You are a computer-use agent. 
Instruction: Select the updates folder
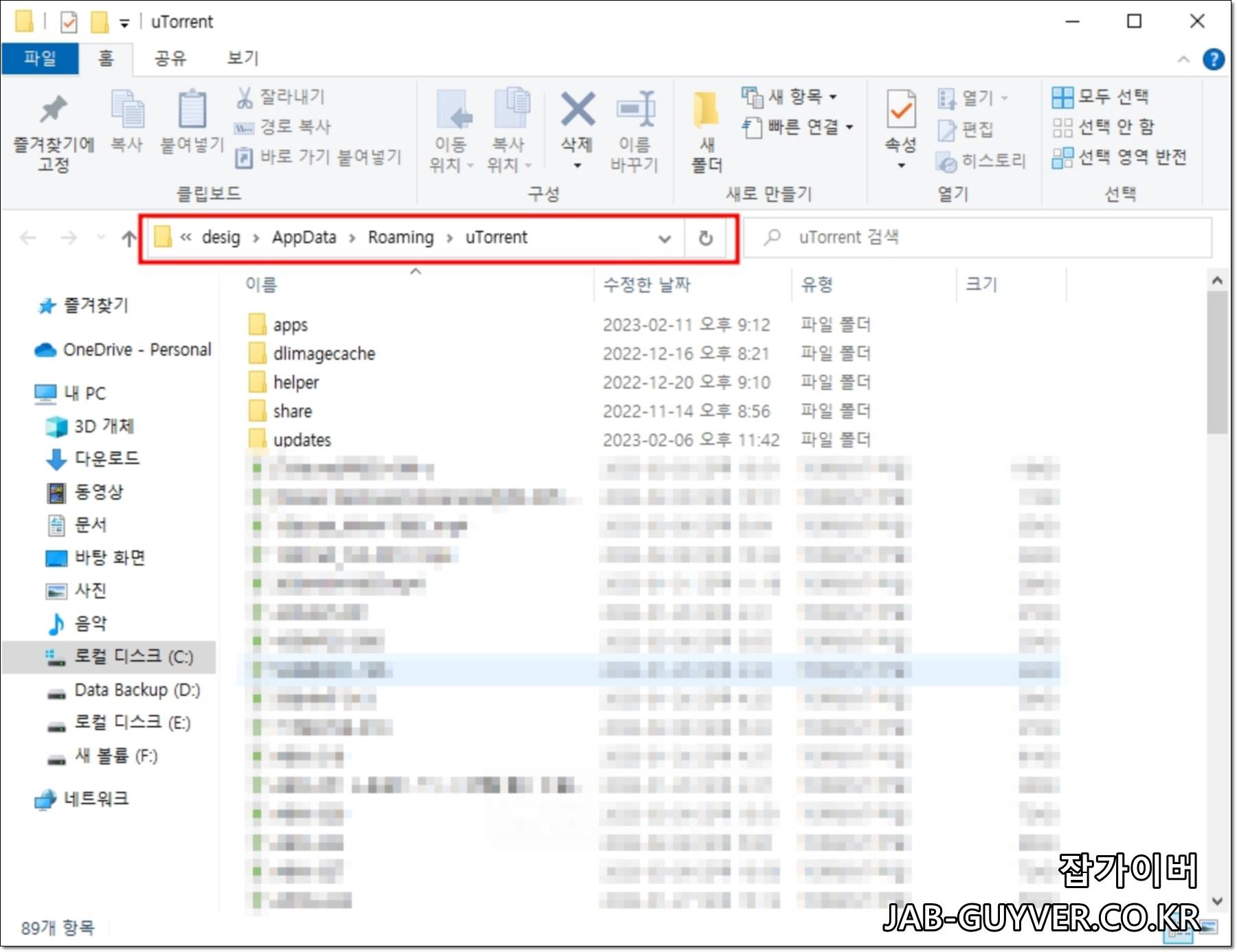[289, 440]
